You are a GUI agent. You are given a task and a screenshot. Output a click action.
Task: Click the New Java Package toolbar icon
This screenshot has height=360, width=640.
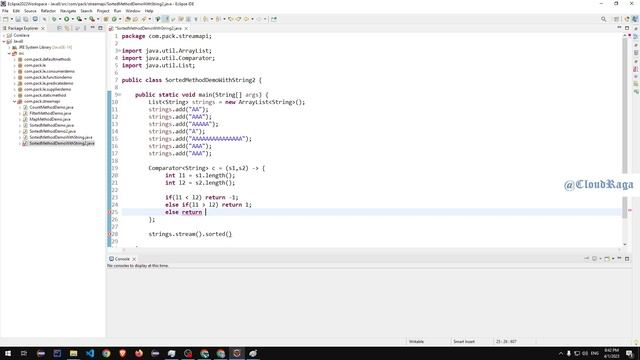pos(106,19)
